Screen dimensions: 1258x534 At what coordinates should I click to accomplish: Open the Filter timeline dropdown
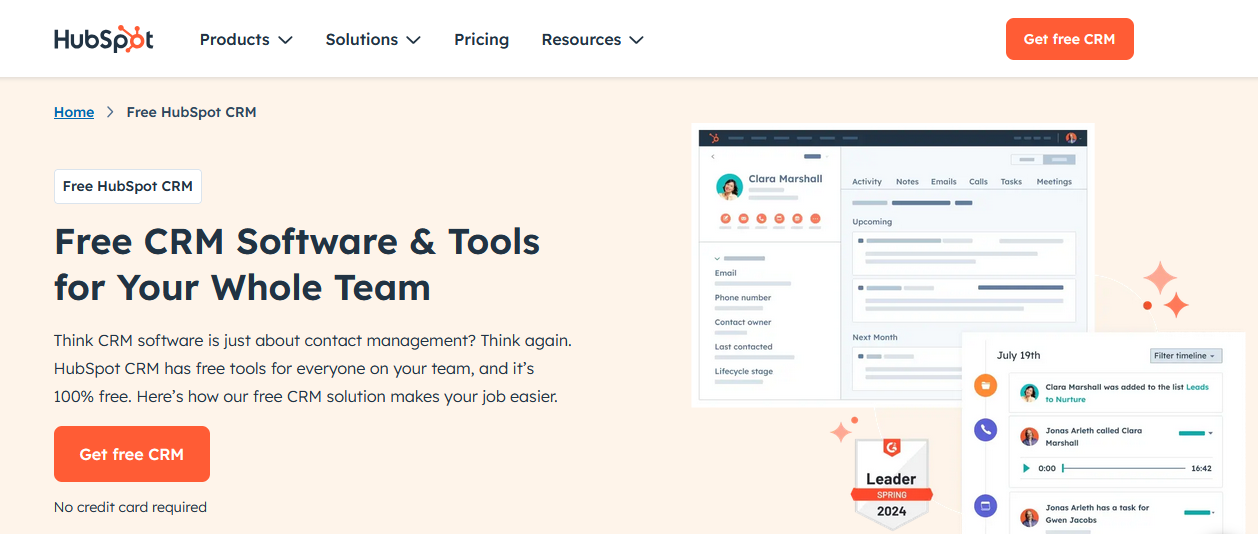(1186, 356)
